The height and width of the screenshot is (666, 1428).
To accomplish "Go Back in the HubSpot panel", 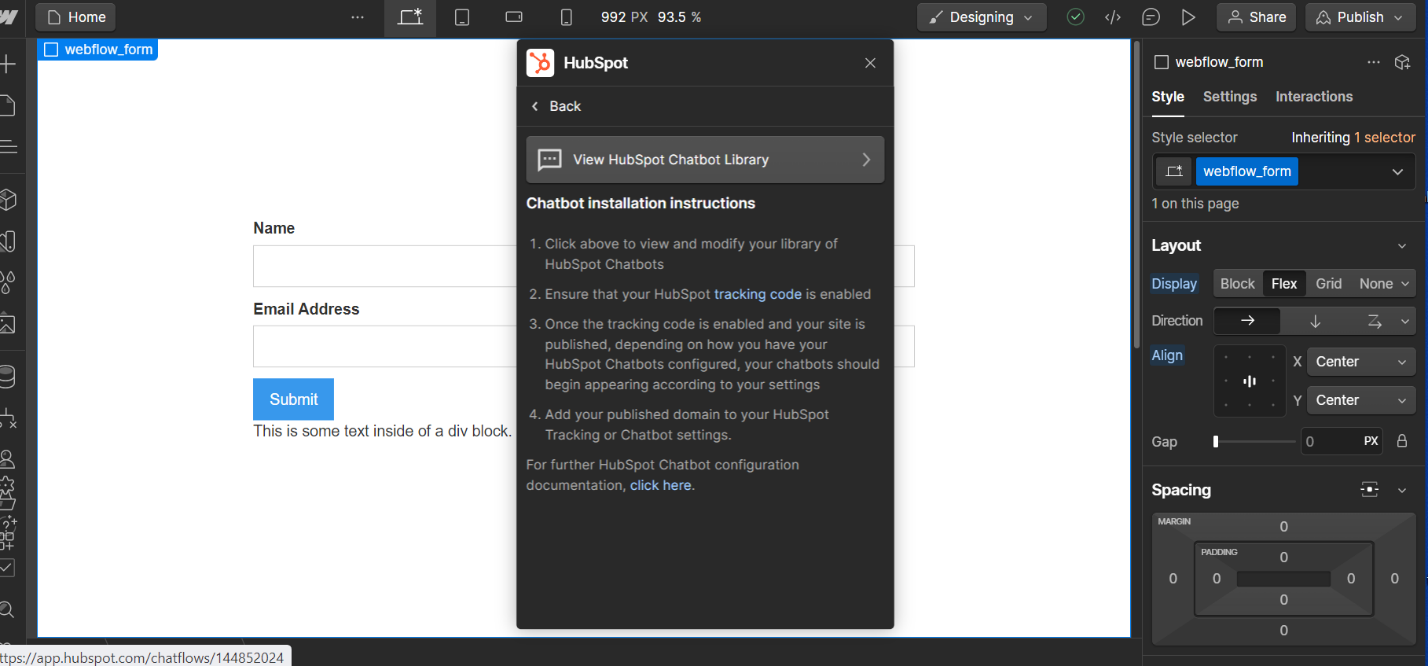I will tap(556, 106).
